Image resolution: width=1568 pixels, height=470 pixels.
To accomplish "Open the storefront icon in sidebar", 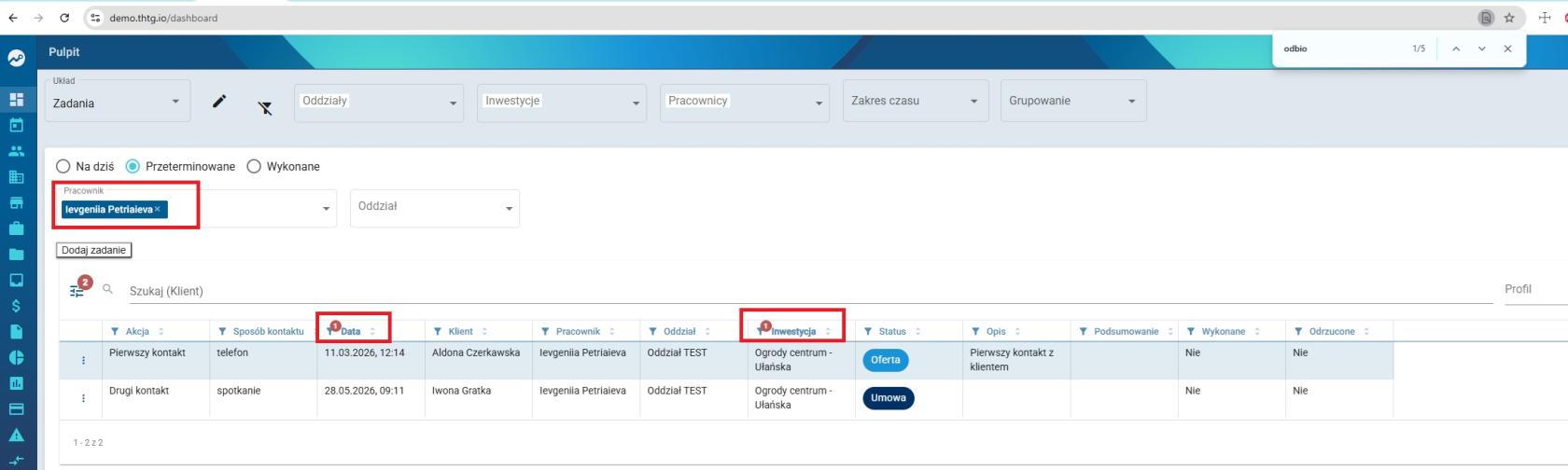I will point(16,202).
